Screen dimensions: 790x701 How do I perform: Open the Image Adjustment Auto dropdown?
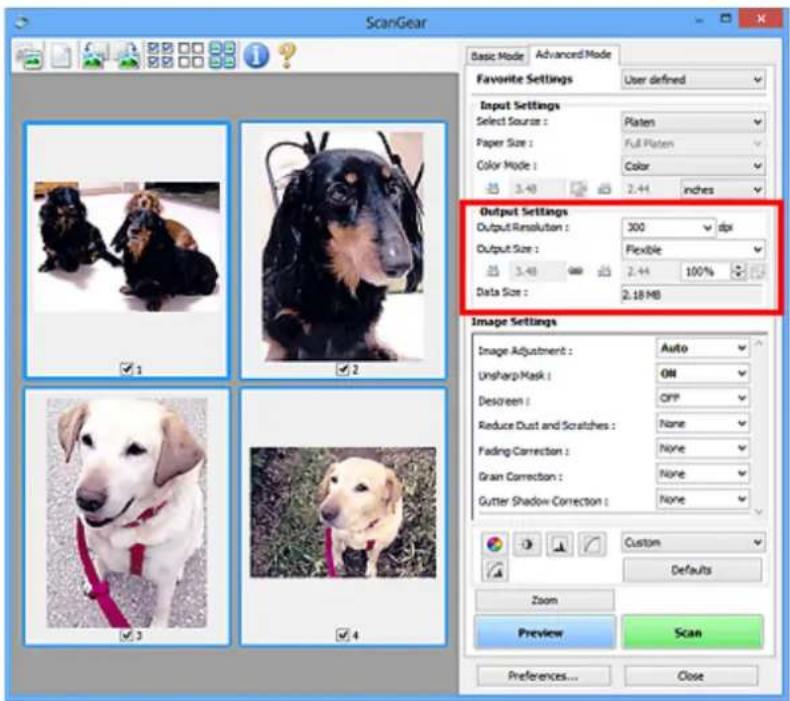[703, 348]
